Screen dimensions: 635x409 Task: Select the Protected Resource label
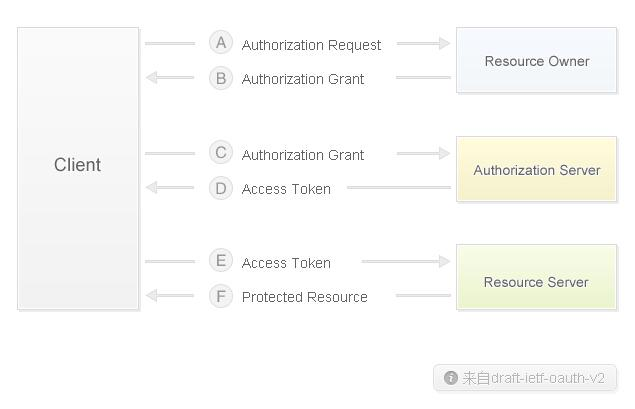click(x=305, y=297)
